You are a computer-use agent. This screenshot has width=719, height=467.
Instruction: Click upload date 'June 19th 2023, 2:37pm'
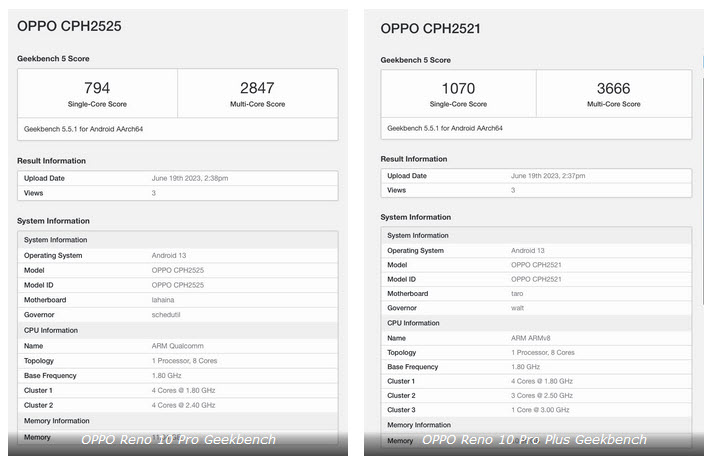pos(548,176)
